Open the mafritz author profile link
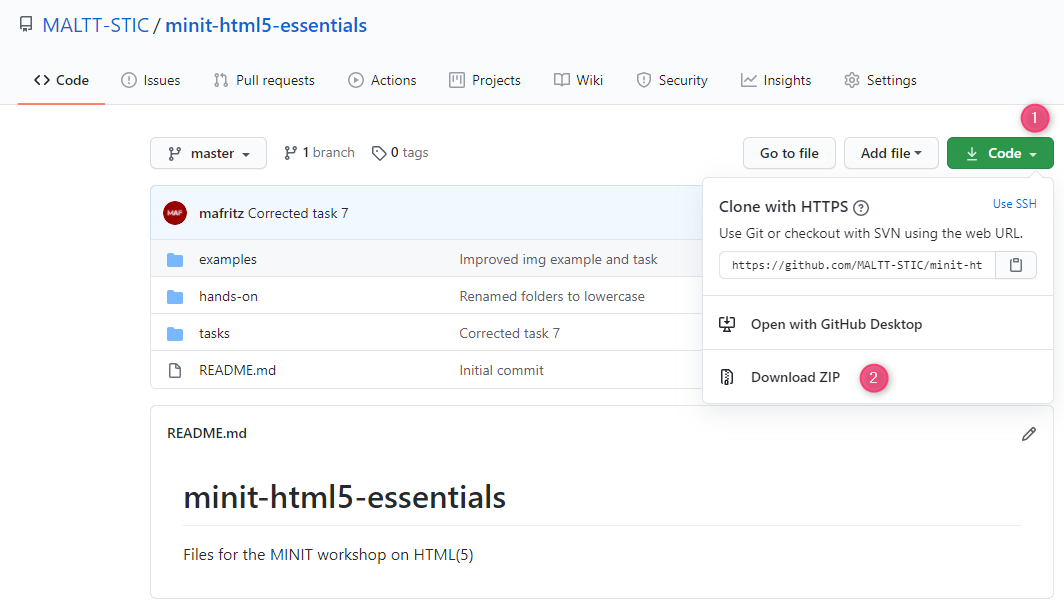This screenshot has height=610, width=1064. coord(221,213)
